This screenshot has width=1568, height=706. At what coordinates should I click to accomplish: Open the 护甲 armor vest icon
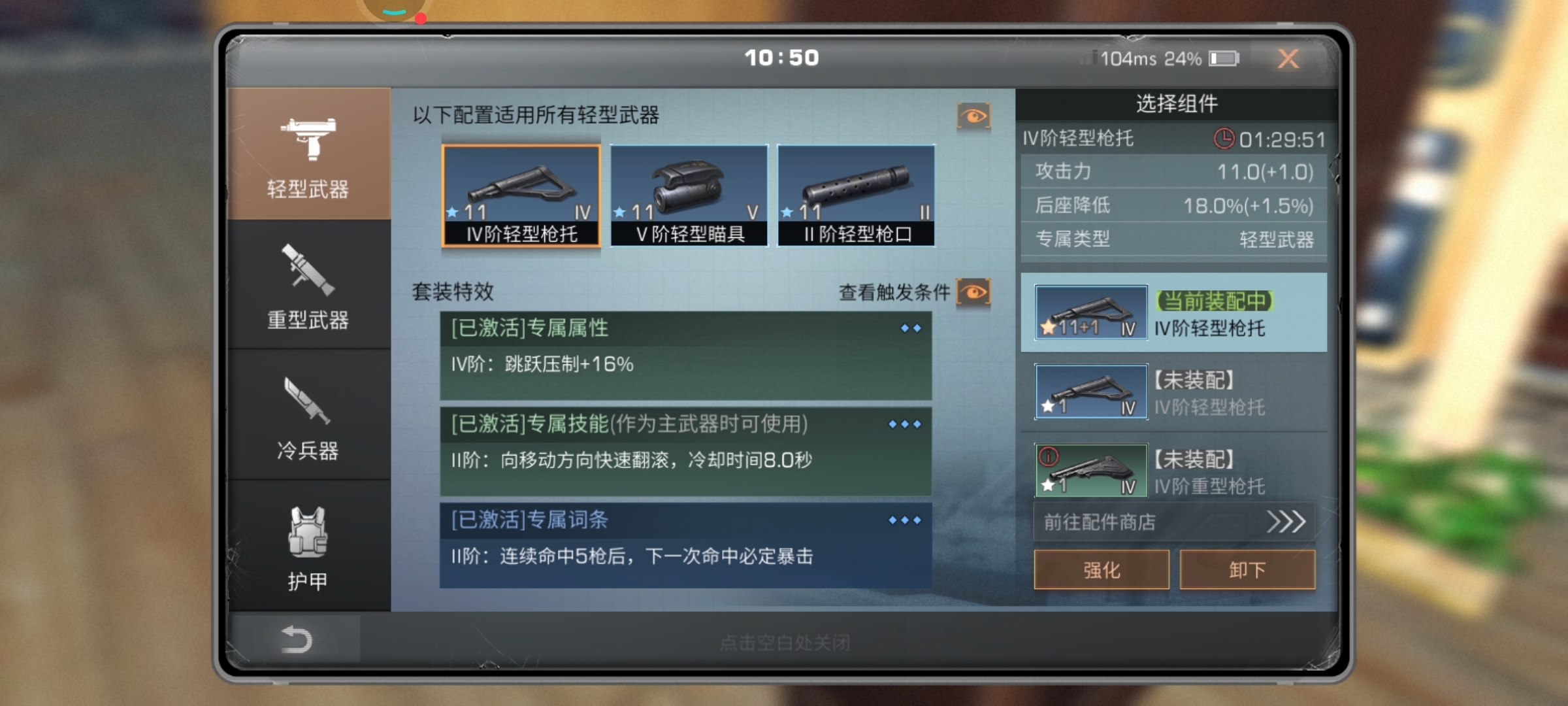308,532
